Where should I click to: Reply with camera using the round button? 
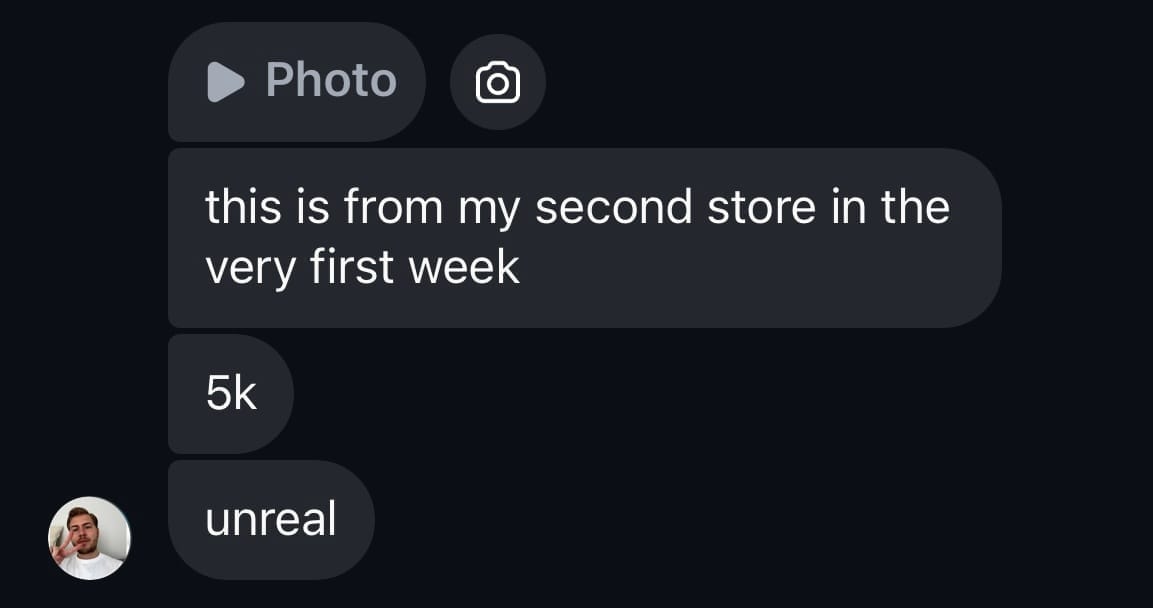point(497,82)
